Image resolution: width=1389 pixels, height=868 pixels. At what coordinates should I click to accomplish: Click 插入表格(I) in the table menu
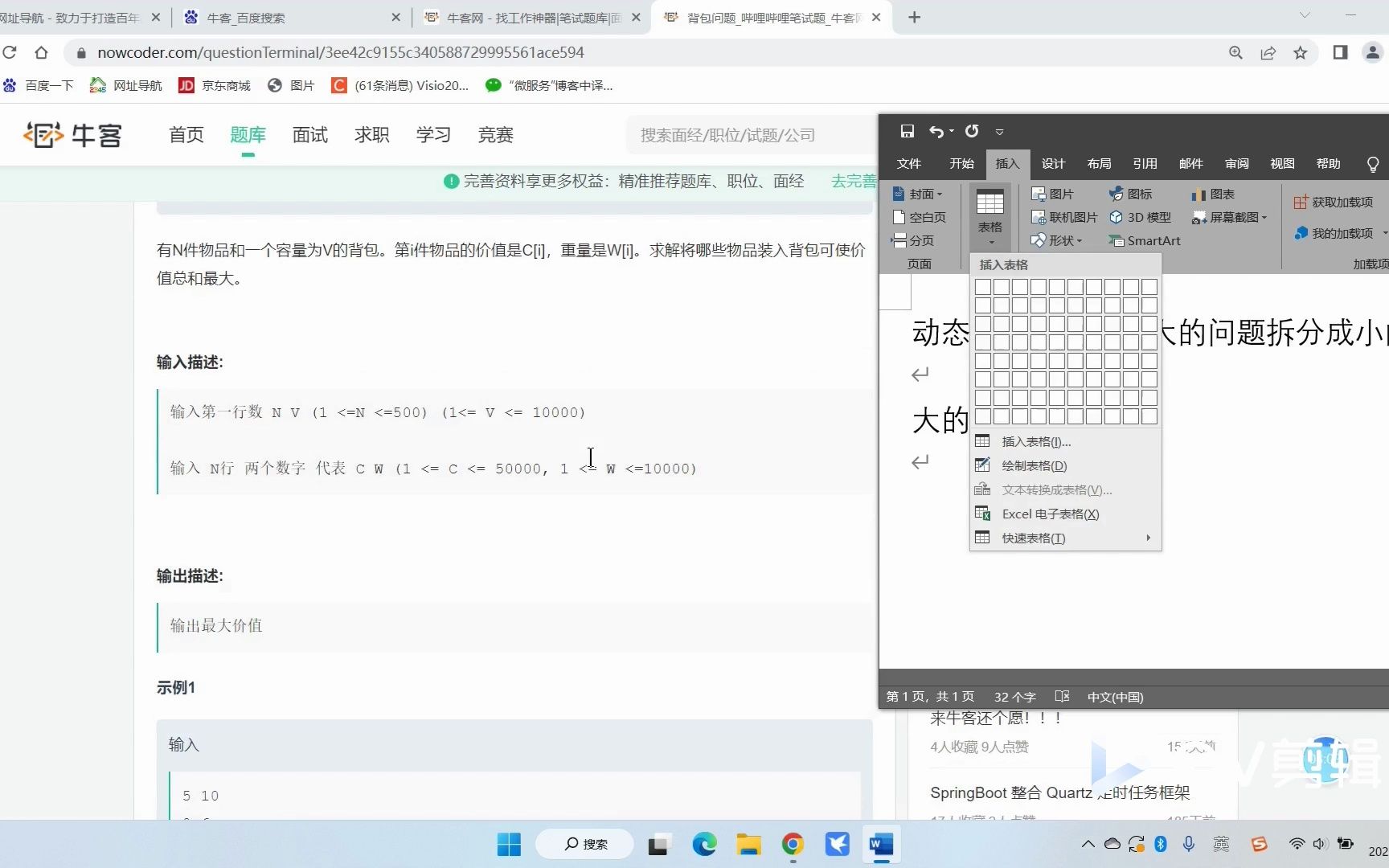point(1035,440)
